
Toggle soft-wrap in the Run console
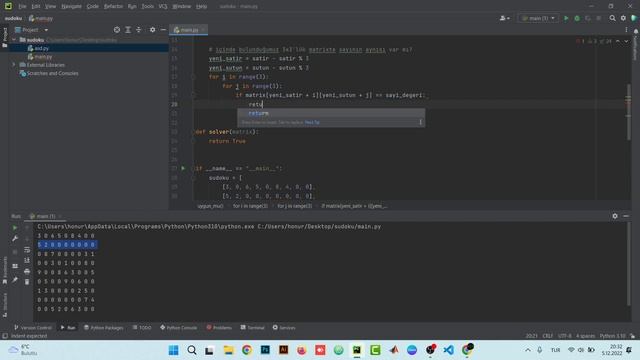tap(27, 249)
